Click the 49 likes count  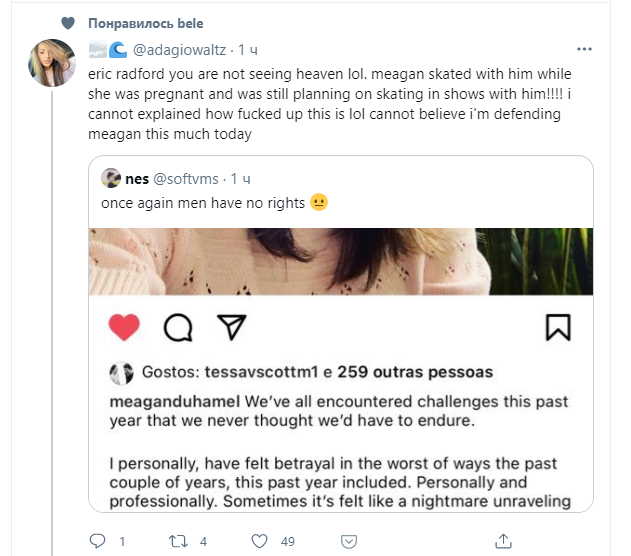[288, 541]
